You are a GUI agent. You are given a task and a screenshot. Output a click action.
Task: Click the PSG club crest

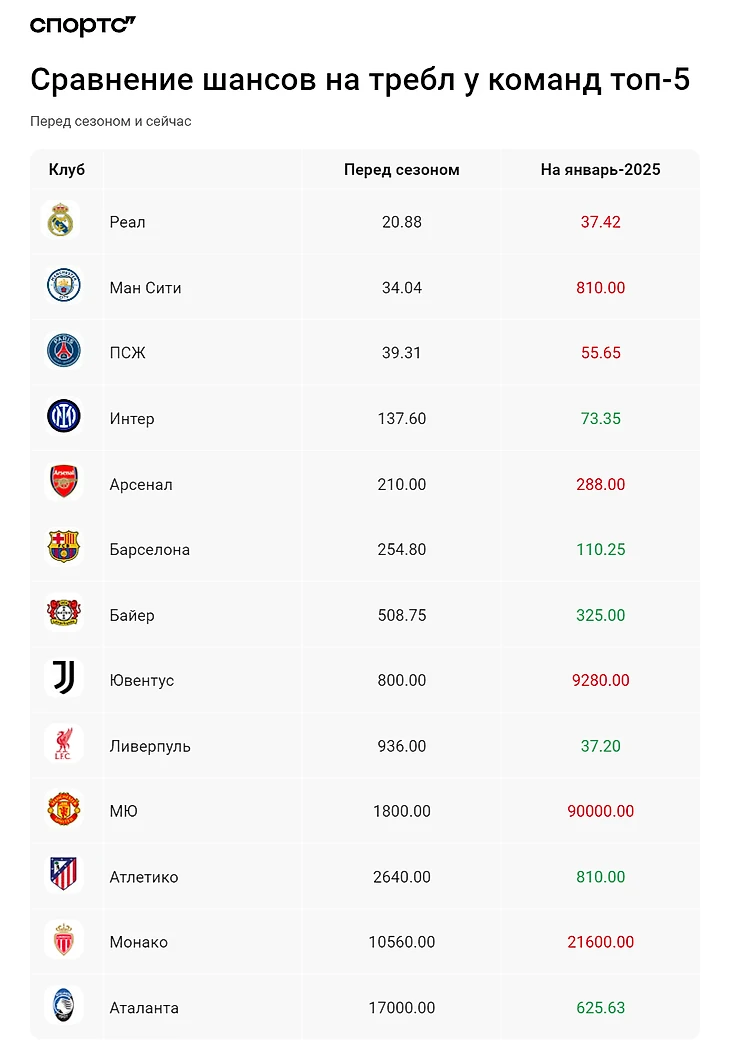pyautogui.click(x=63, y=352)
